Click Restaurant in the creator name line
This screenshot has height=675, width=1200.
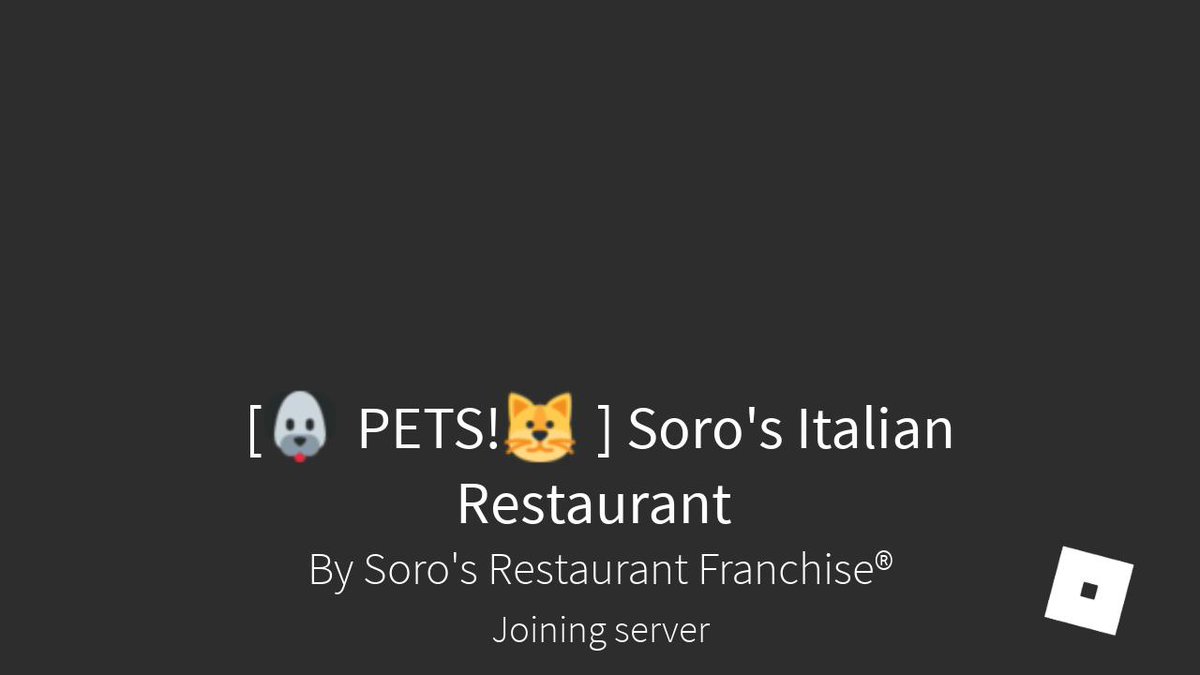pos(588,570)
